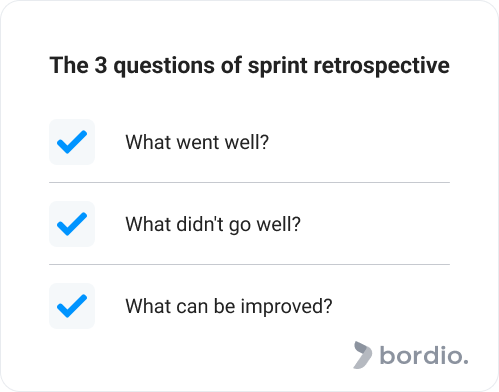Uncheck the "What can be improved?" checkbox
499x392 pixels.
(x=72, y=306)
